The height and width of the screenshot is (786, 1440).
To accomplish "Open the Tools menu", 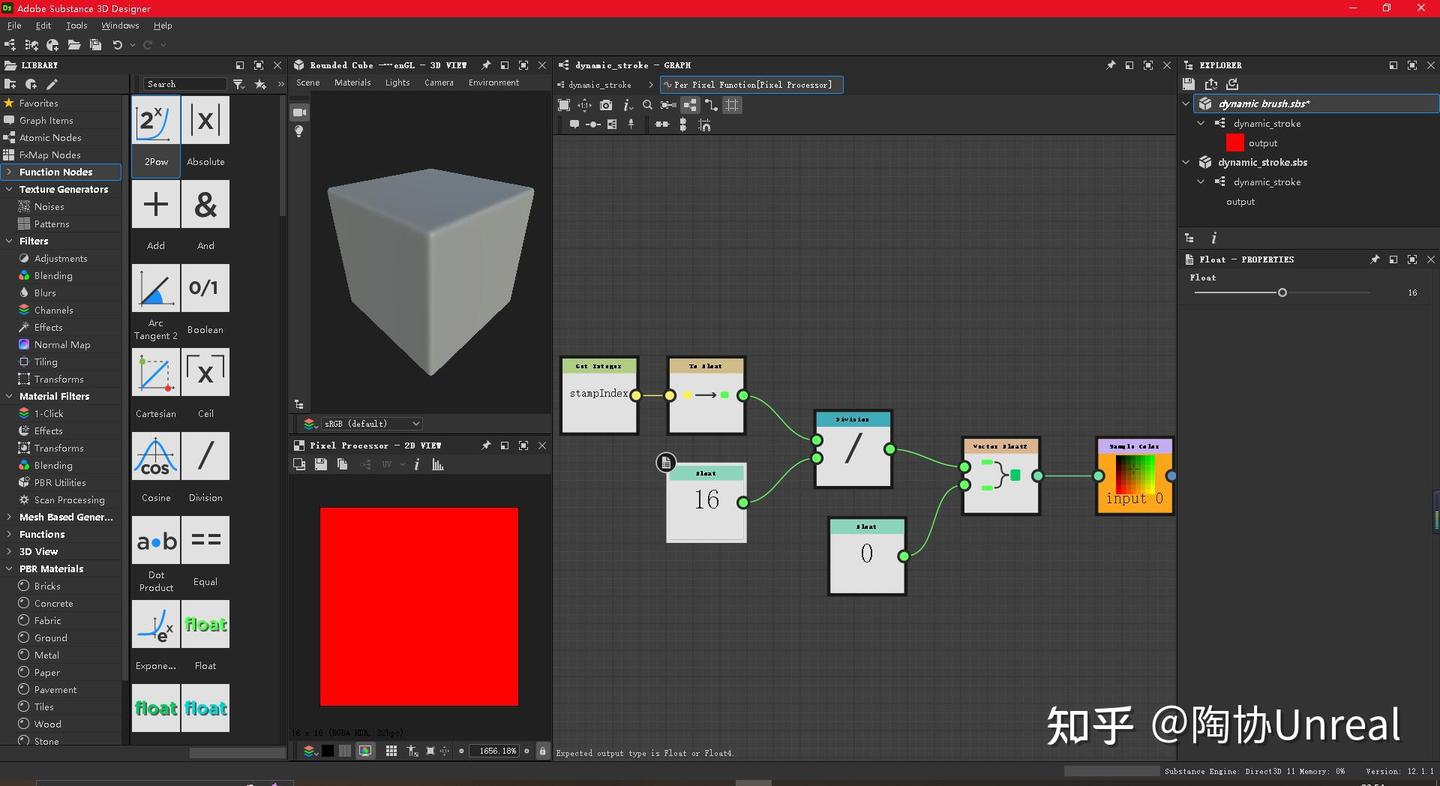I will pyautogui.click(x=76, y=25).
